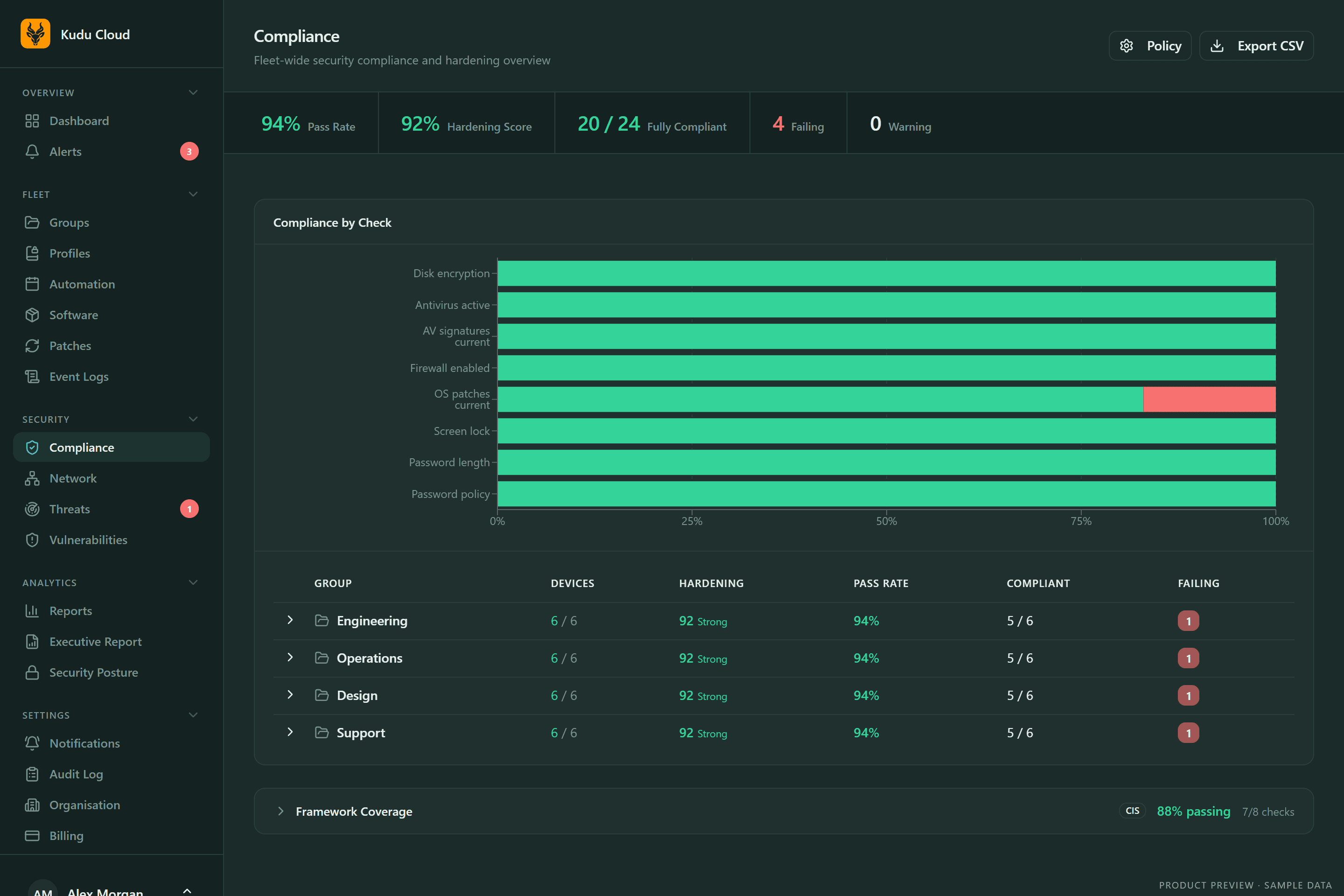Viewport: 1344px width, 896px height.
Task: Open the Organisation building icon
Action: click(x=32, y=805)
